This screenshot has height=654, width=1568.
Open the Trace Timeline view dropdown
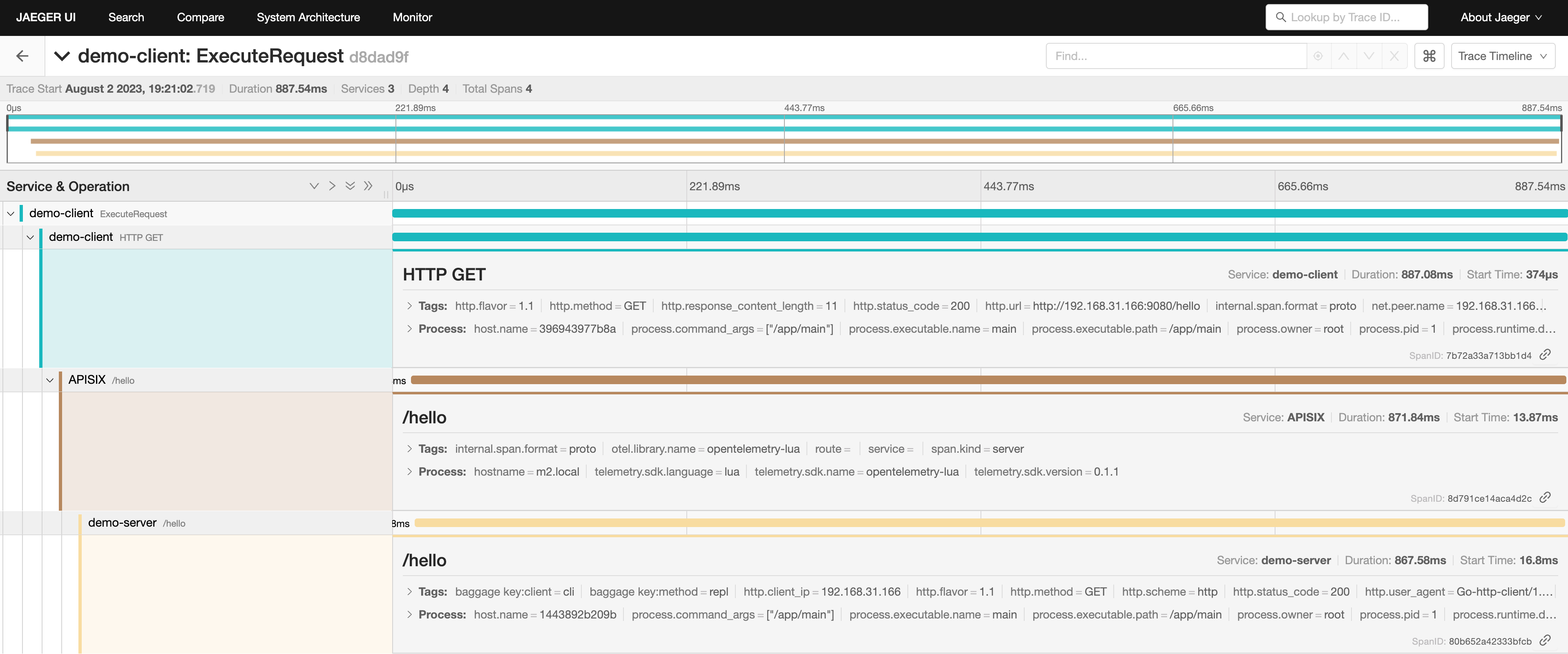pyautogui.click(x=1502, y=56)
